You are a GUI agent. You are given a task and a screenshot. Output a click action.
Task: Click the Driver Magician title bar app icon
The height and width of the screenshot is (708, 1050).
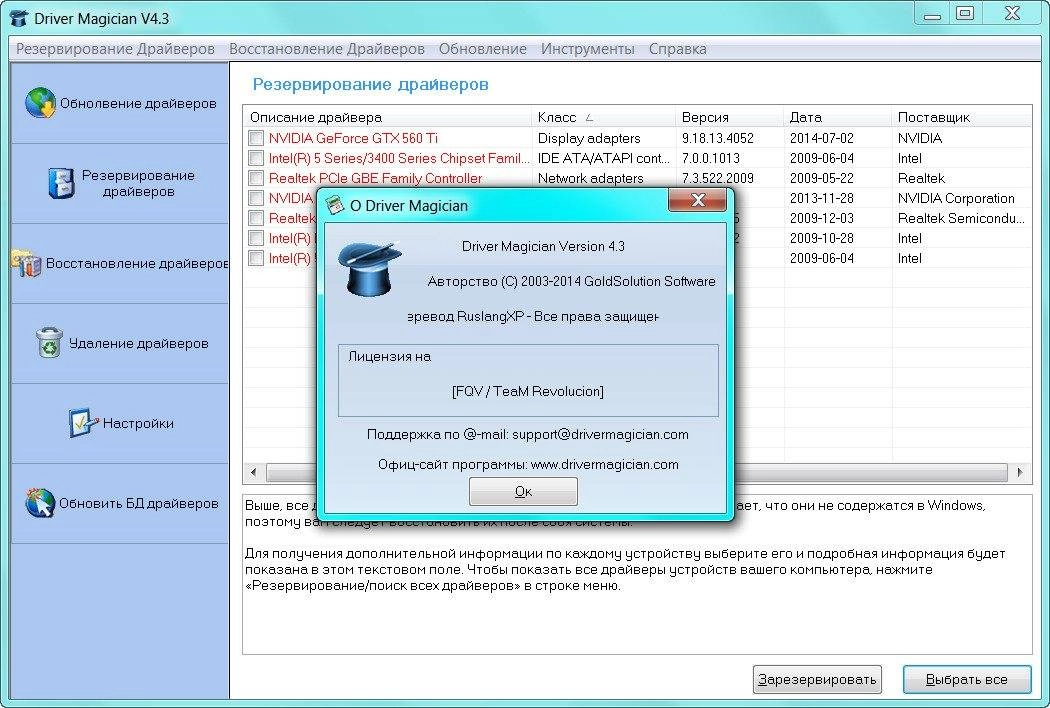point(19,18)
